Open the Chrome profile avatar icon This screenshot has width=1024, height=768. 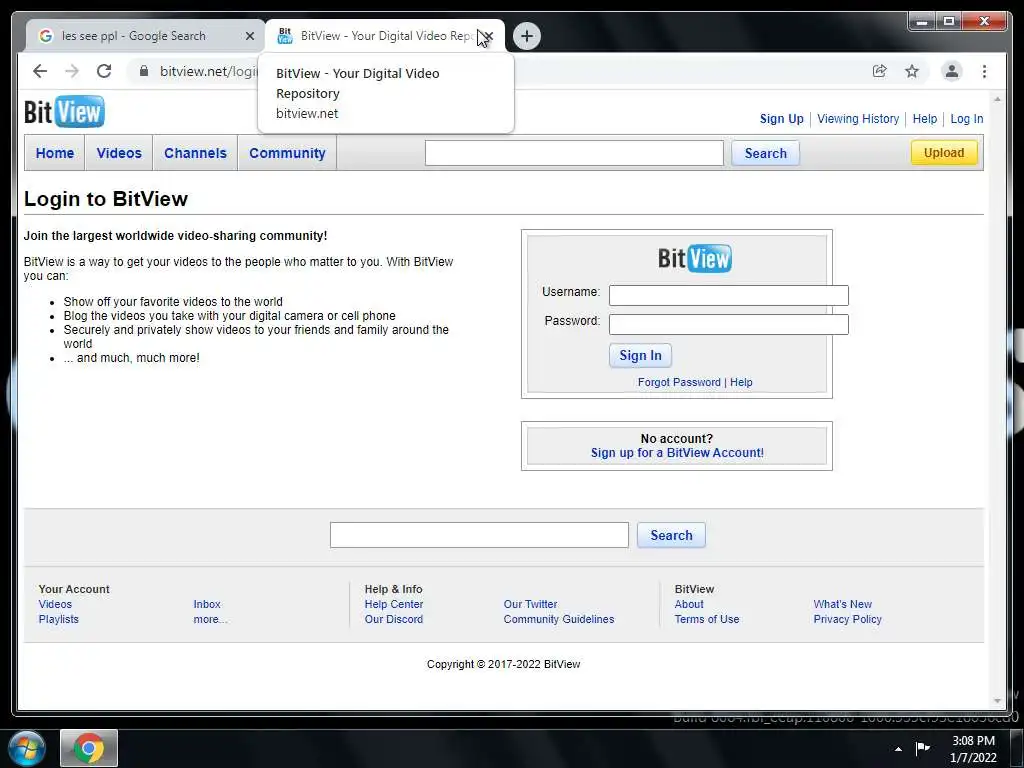(952, 71)
